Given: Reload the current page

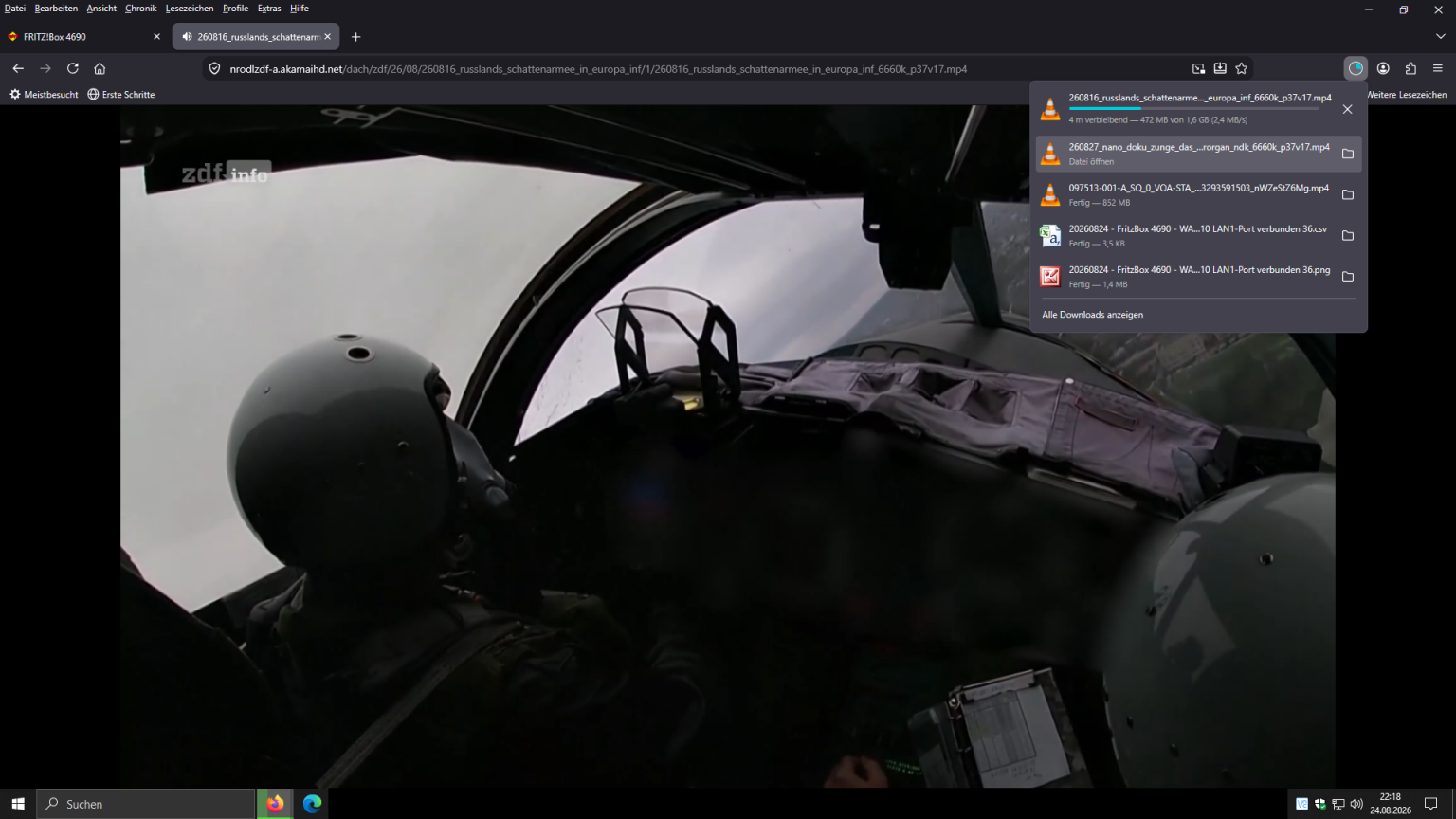Looking at the screenshot, I should [x=73, y=68].
